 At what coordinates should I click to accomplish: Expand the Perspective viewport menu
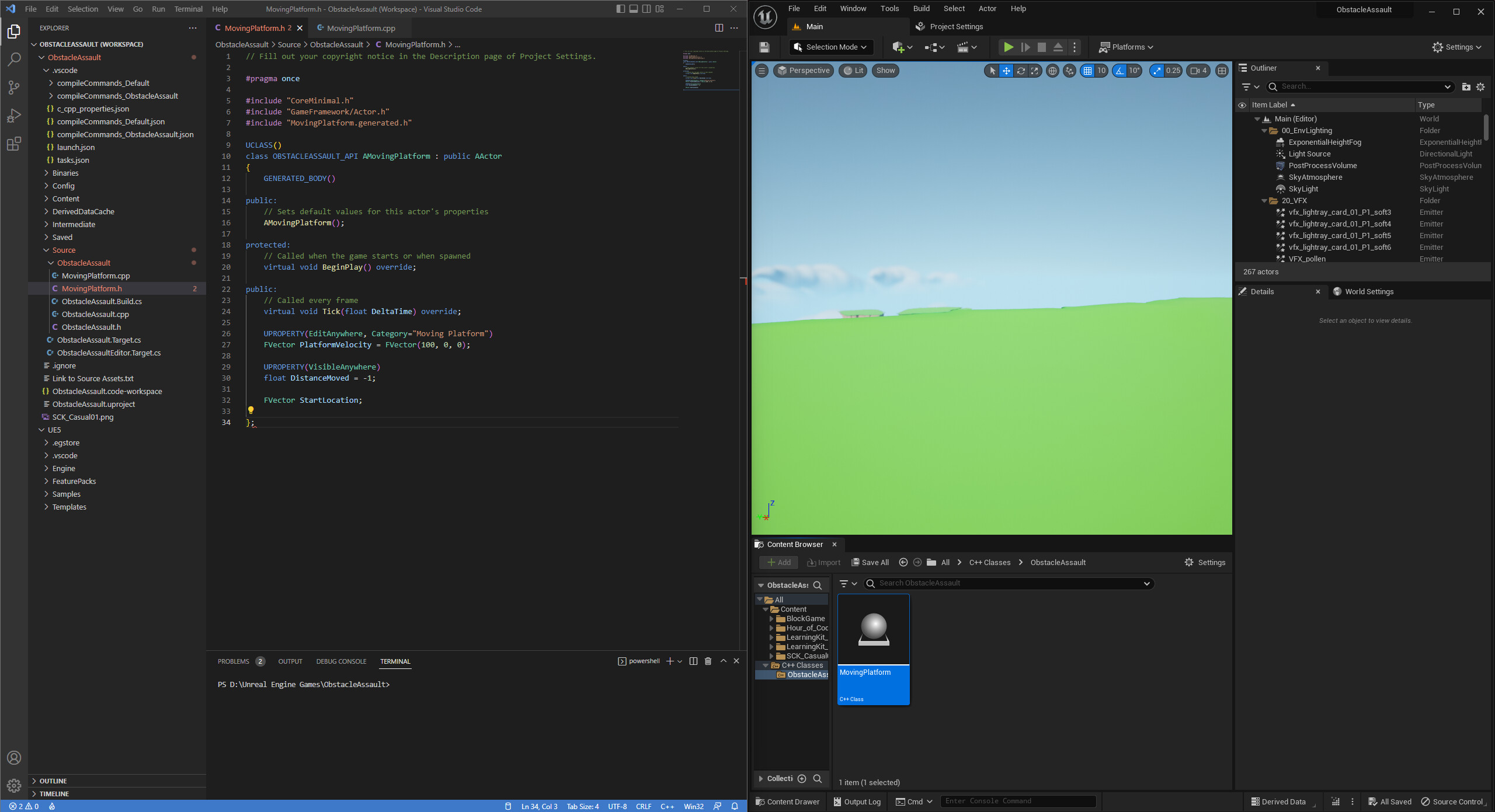coord(803,71)
